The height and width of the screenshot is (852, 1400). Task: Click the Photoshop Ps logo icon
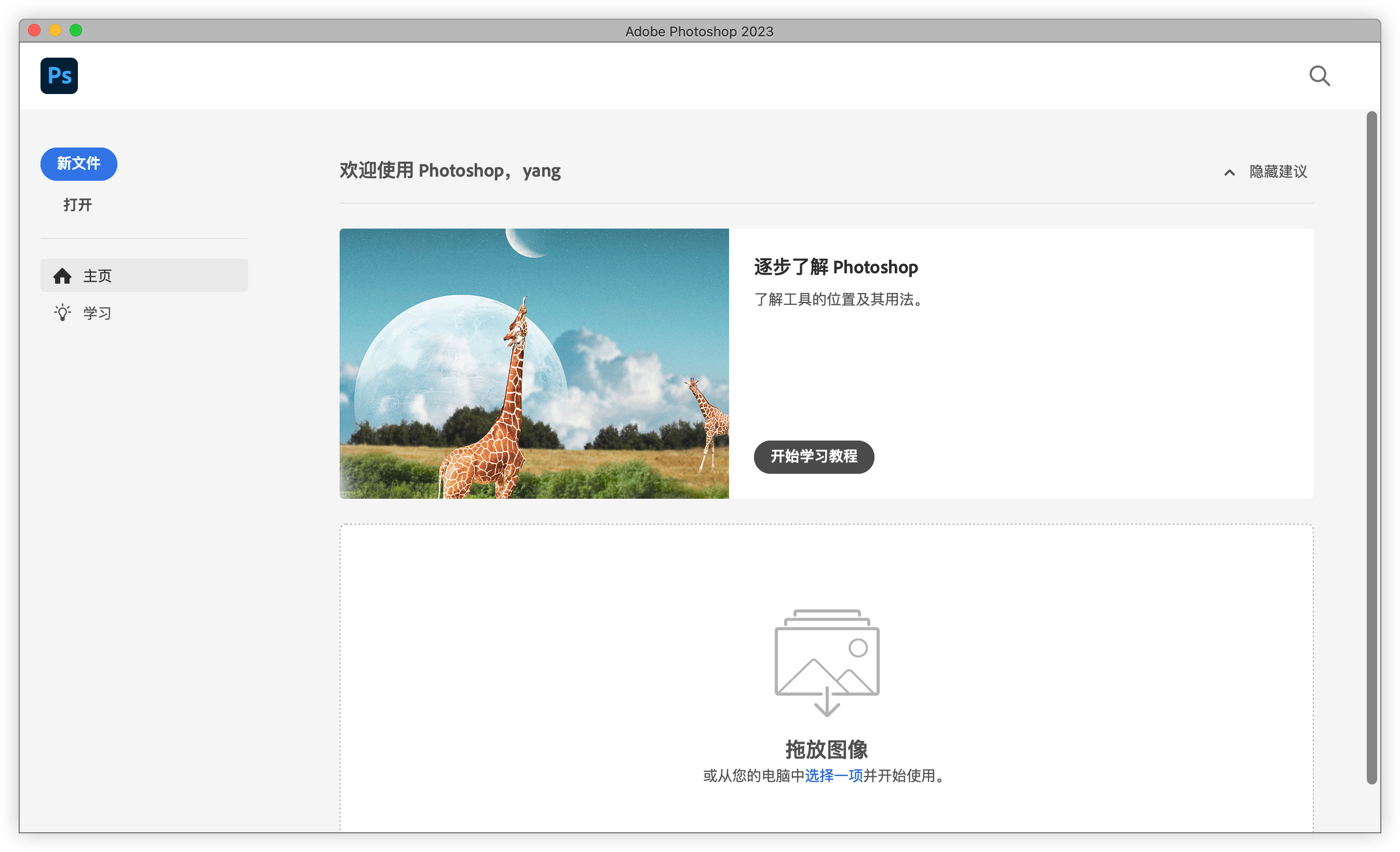[59, 76]
